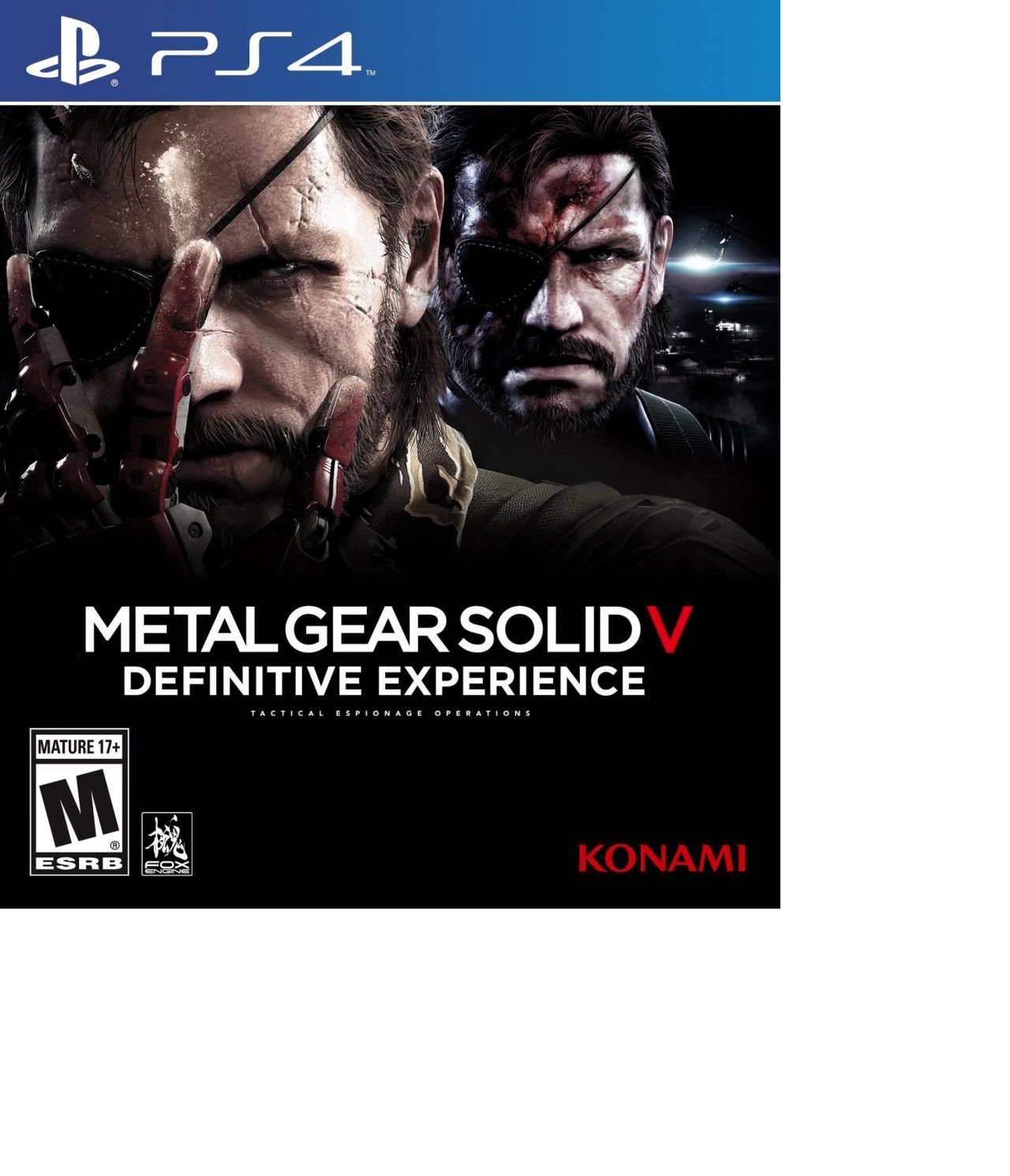This screenshot has width=1010, height=1176.
Task: Click the ESRB Mature 17+ rating badge
Action: [x=79, y=801]
